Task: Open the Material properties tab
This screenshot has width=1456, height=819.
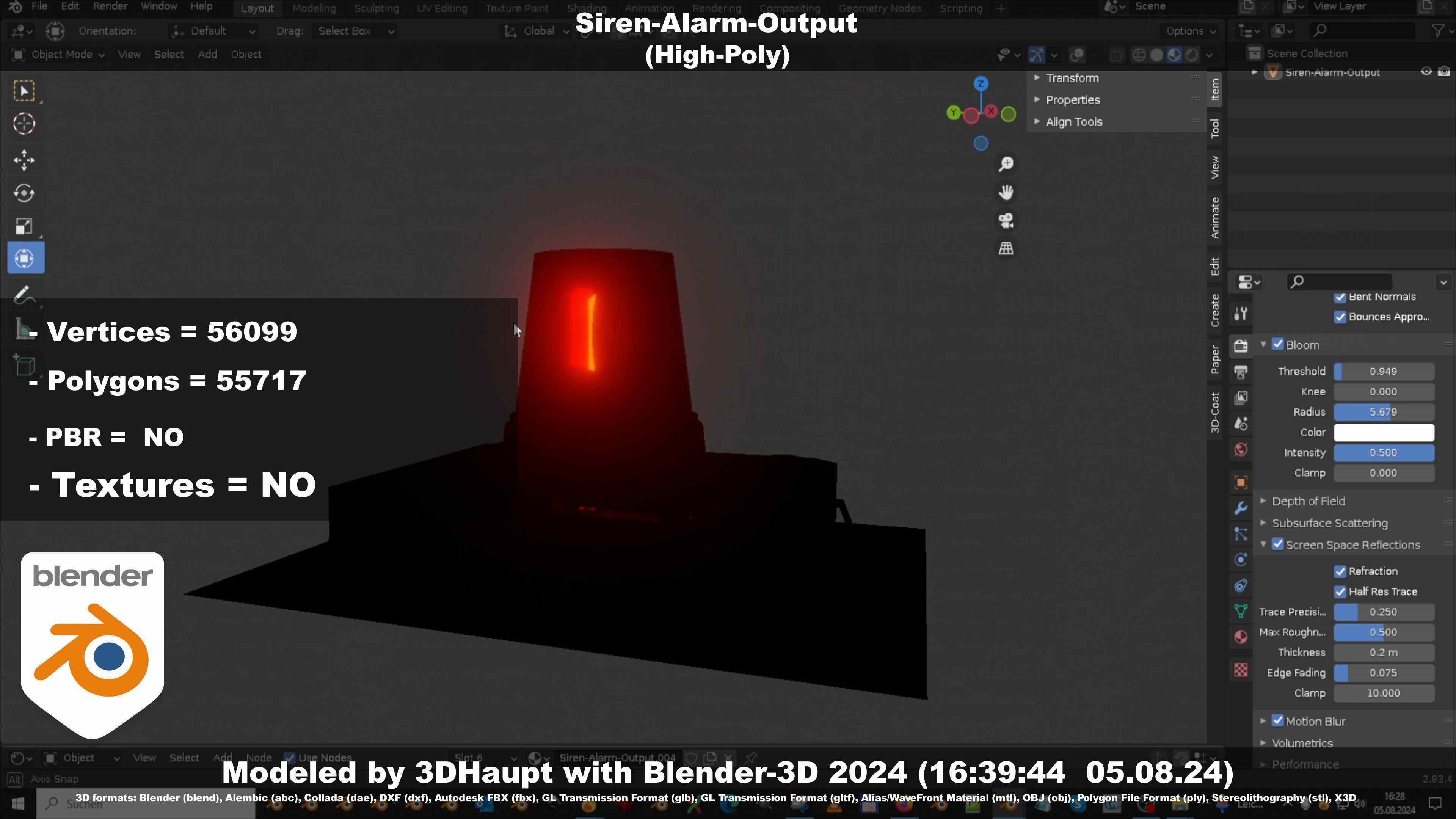Action: coord(1241,637)
